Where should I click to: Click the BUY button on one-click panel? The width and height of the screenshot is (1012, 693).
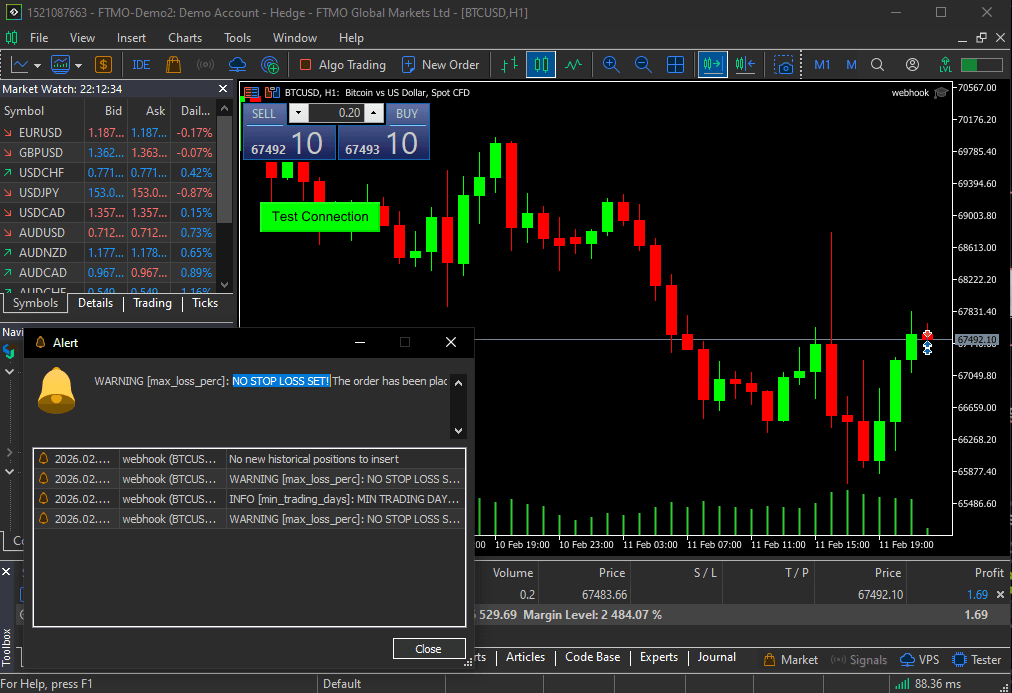click(x=407, y=114)
